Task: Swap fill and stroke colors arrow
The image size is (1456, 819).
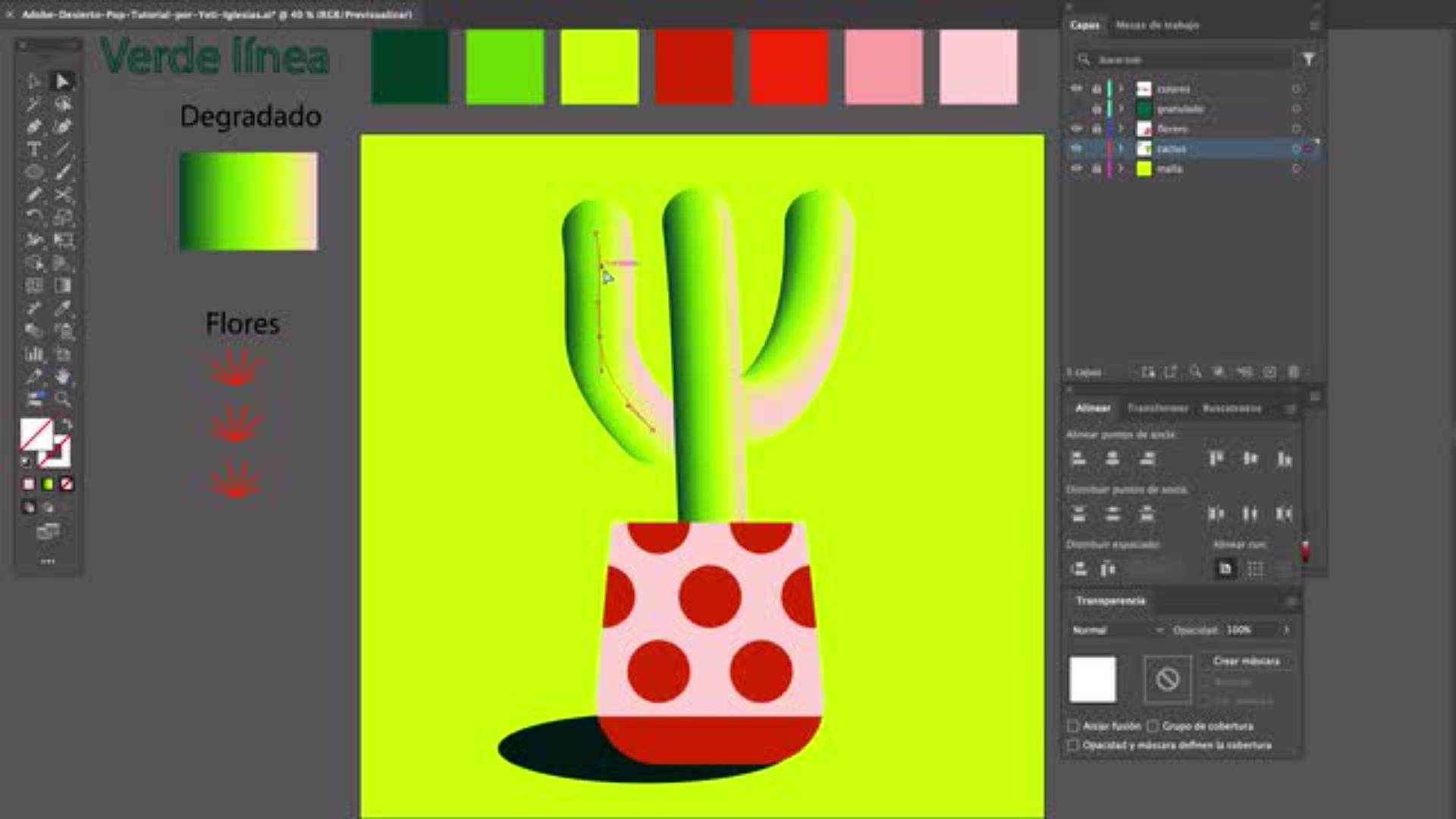Action: (67, 424)
